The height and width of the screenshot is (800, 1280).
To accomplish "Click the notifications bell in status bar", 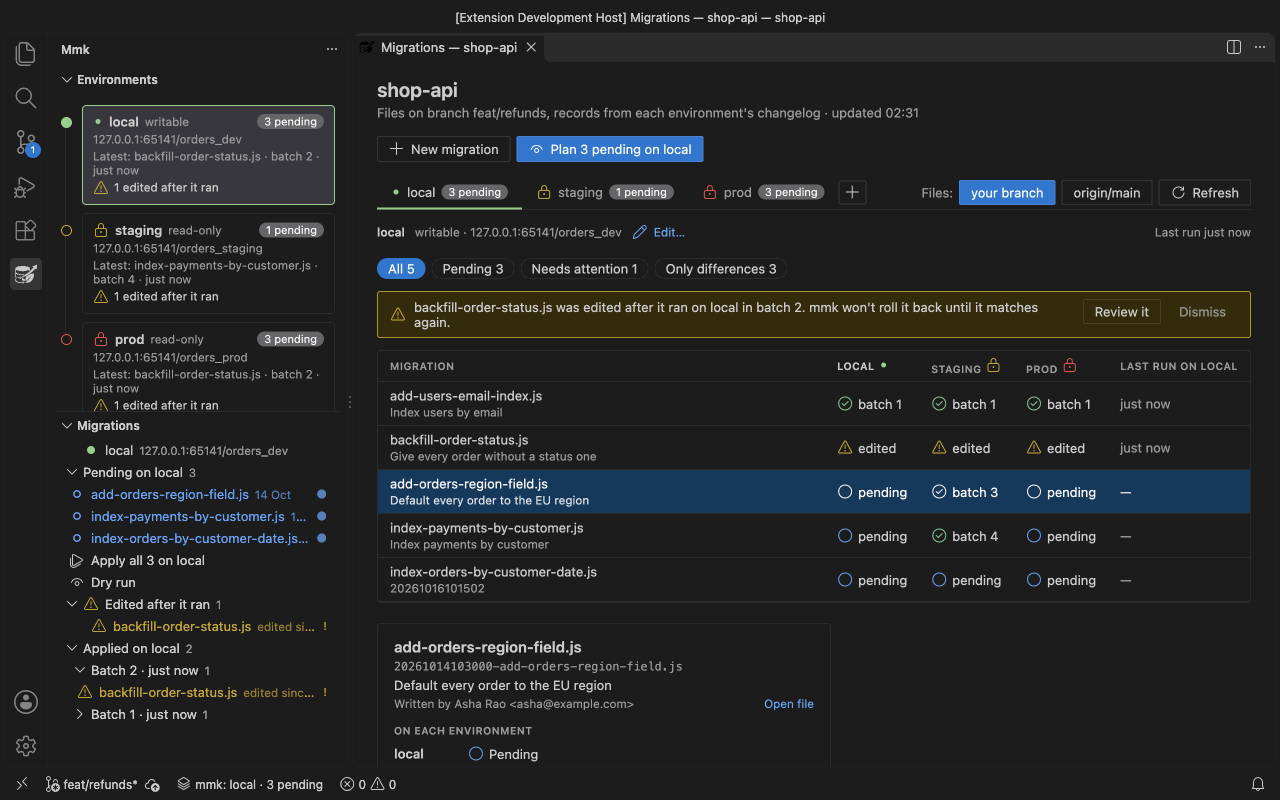I will (1258, 785).
